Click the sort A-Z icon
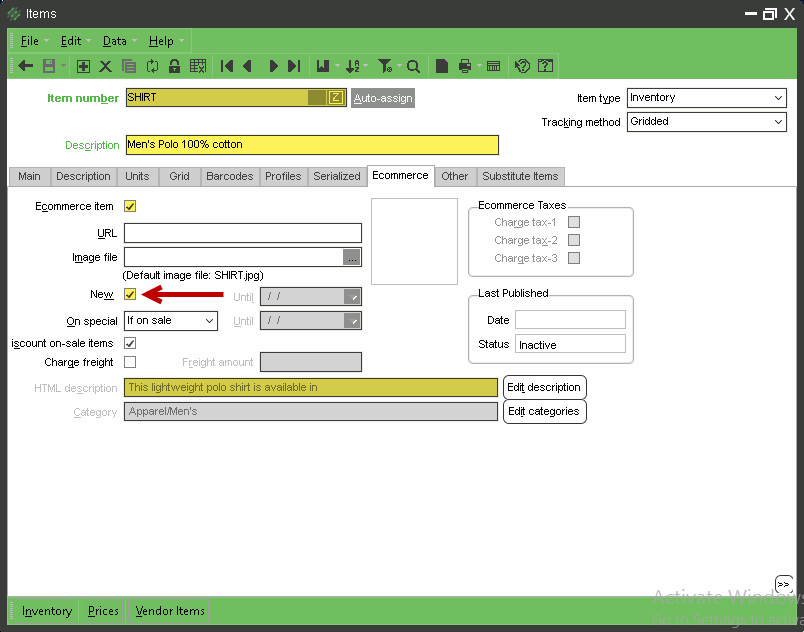The height and width of the screenshot is (632, 804). [x=353, y=66]
